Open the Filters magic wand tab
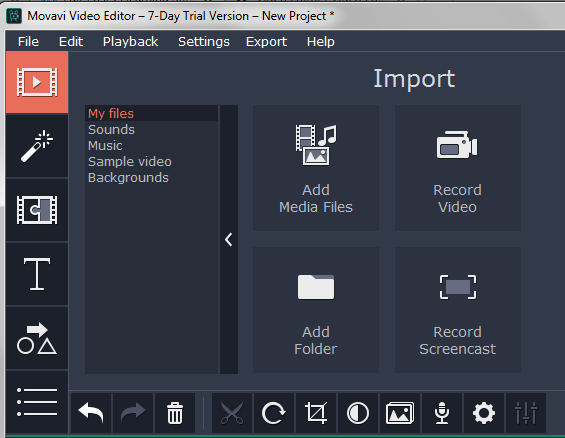 (37, 146)
